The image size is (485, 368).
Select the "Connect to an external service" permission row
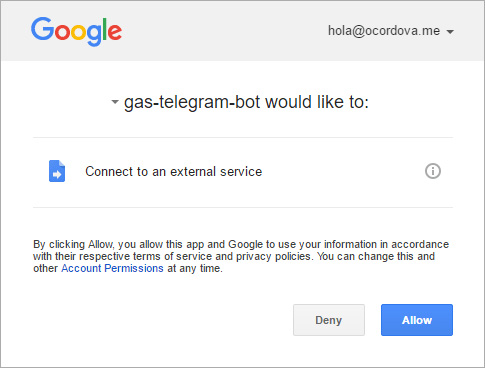pos(243,172)
